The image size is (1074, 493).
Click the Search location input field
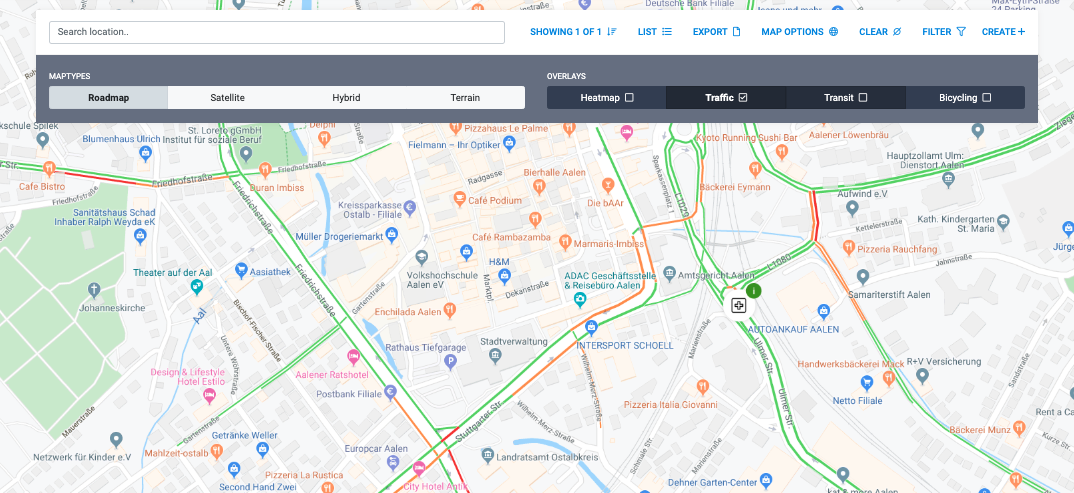277,32
